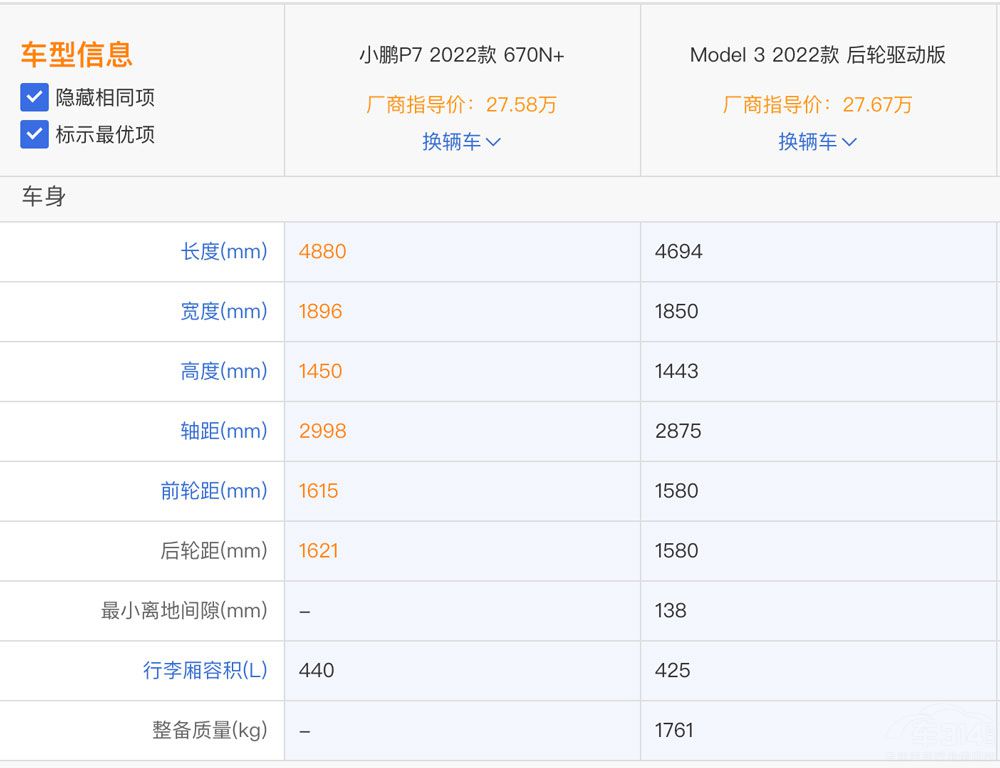The width and height of the screenshot is (1000, 768).
Task: Uncheck the 隐藏相同项 checkbox
Action: 35,97
